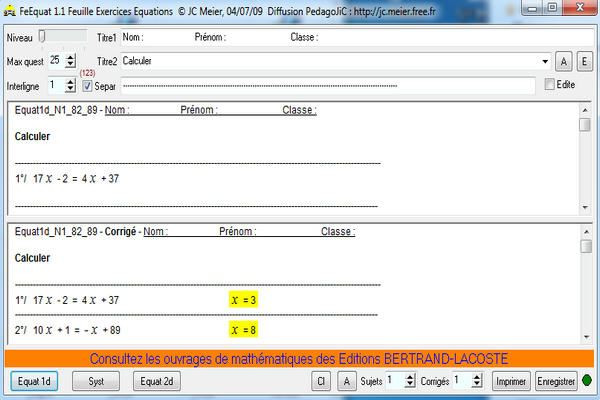
Task: Click the Enregistrer button
Action: click(556, 381)
